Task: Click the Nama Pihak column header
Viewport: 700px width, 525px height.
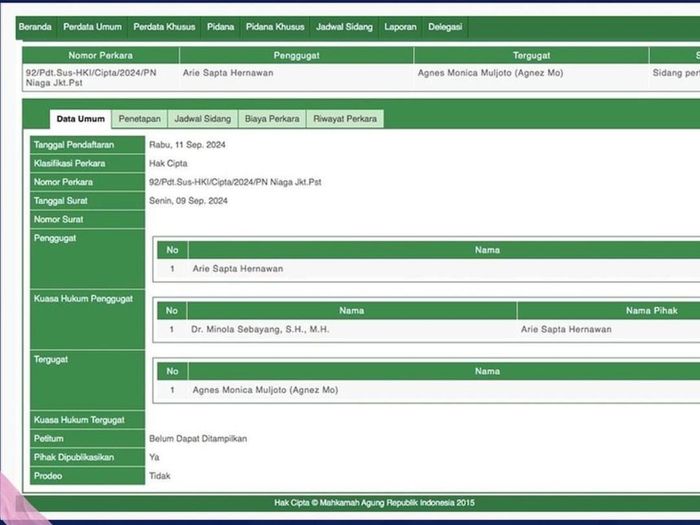Action: (651, 311)
